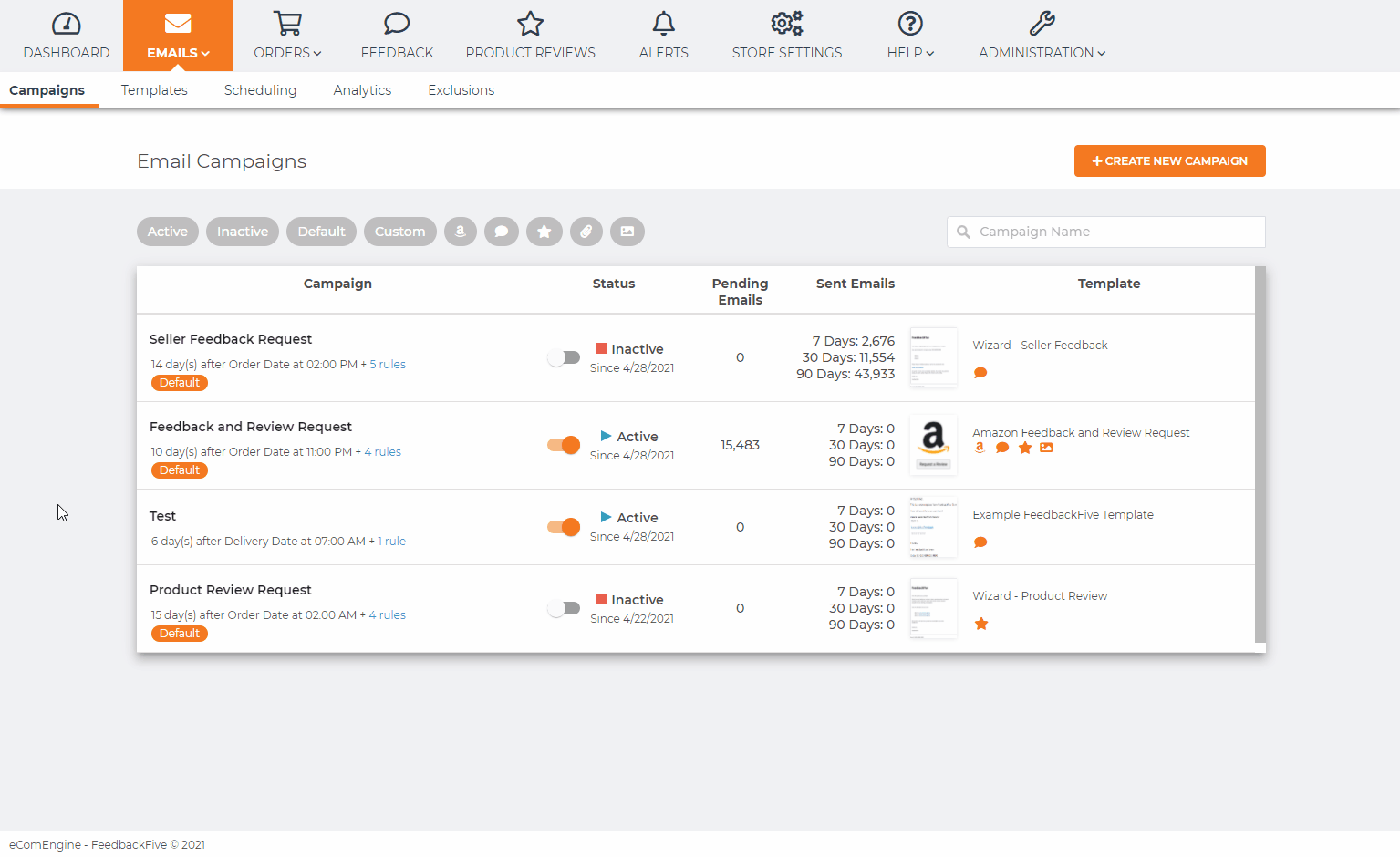This screenshot has width=1400, height=857.
Task: Open the Administration dropdown menu
Action: tap(1042, 36)
